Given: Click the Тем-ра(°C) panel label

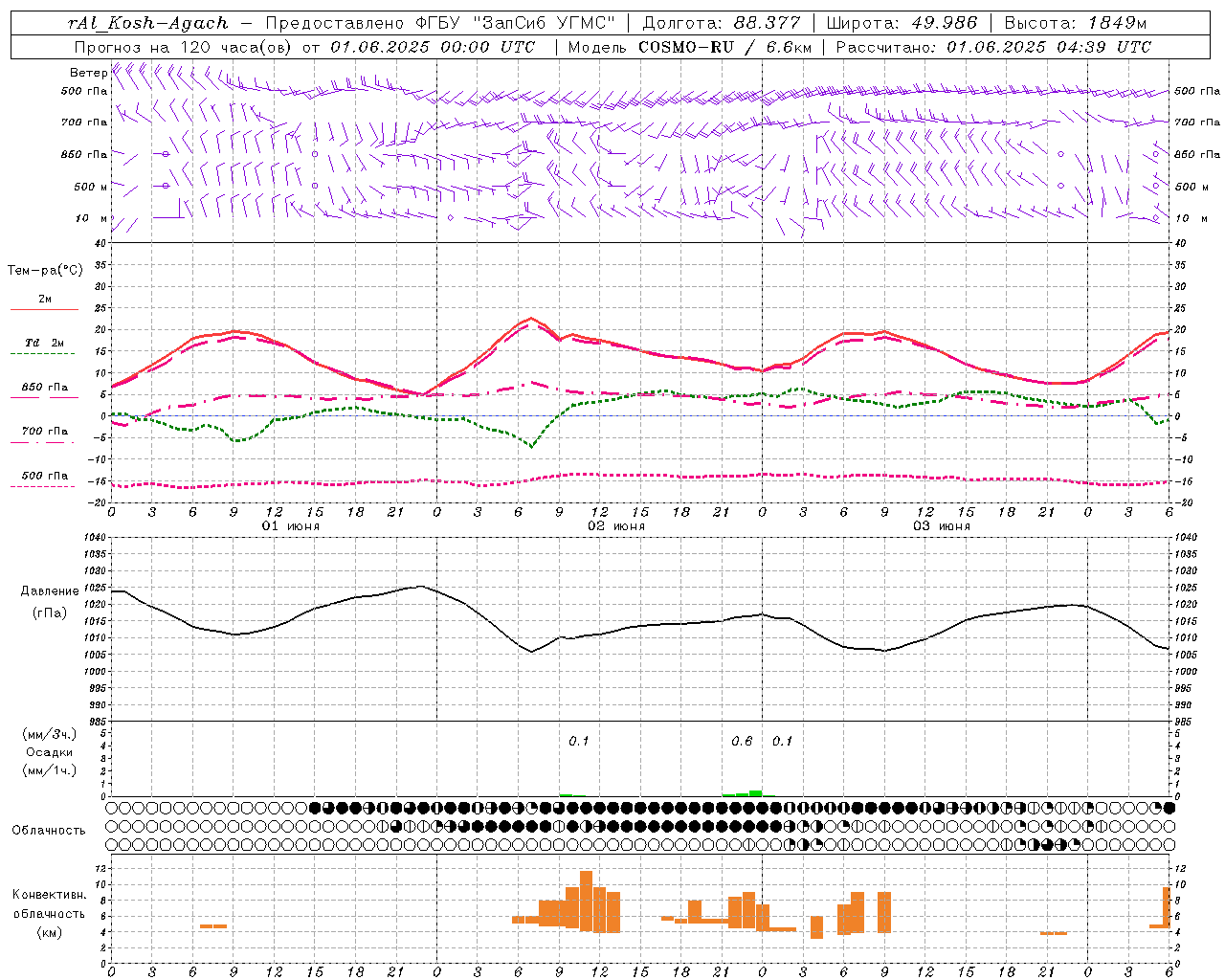Looking at the screenshot, I should (45, 271).
